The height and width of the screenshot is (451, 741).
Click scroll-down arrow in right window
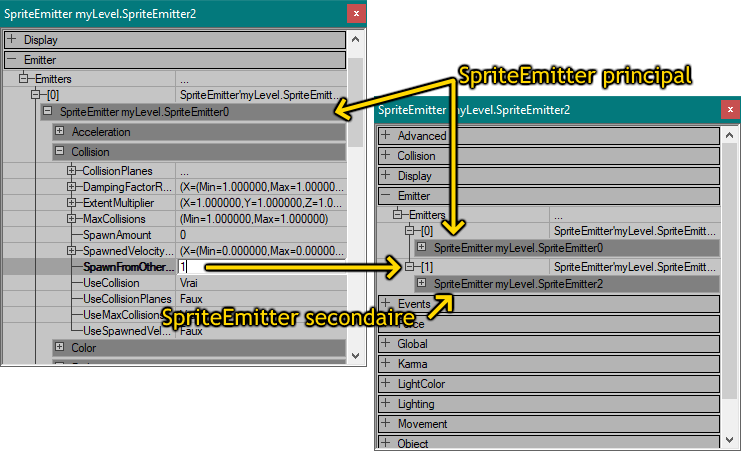[730, 439]
